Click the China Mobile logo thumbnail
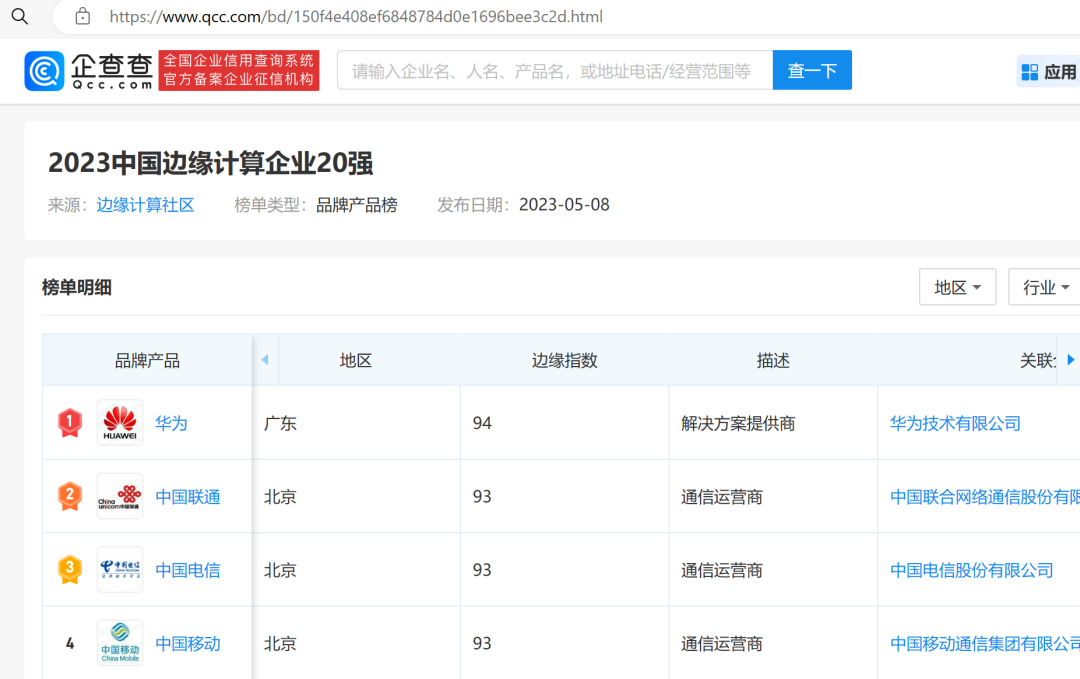This screenshot has height=679, width=1080. 120,643
